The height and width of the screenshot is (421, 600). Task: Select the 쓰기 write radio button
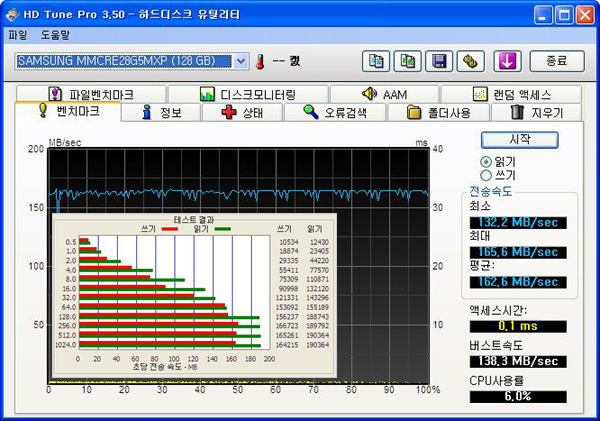pos(486,175)
